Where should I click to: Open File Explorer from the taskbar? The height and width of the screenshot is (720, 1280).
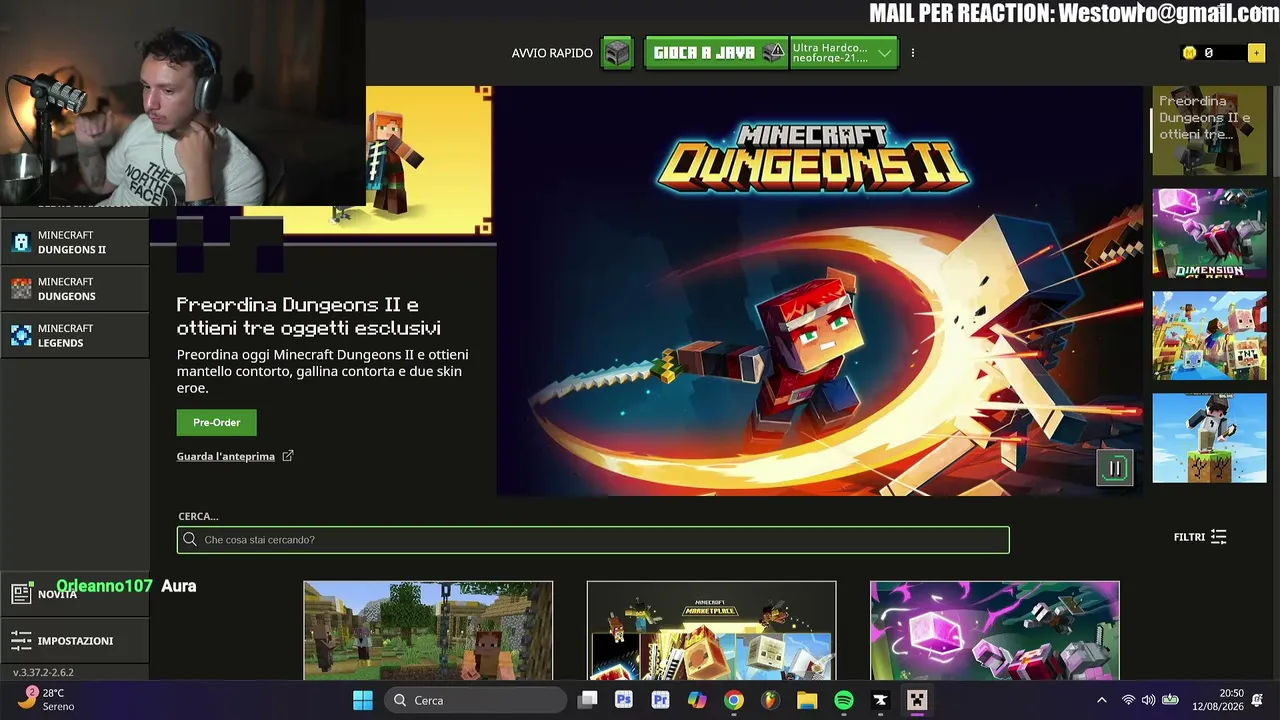tap(807, 700)
